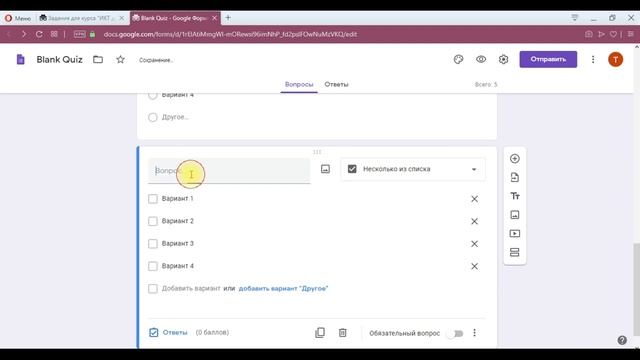Focus the Вопрос title input field

click(229, 171)
